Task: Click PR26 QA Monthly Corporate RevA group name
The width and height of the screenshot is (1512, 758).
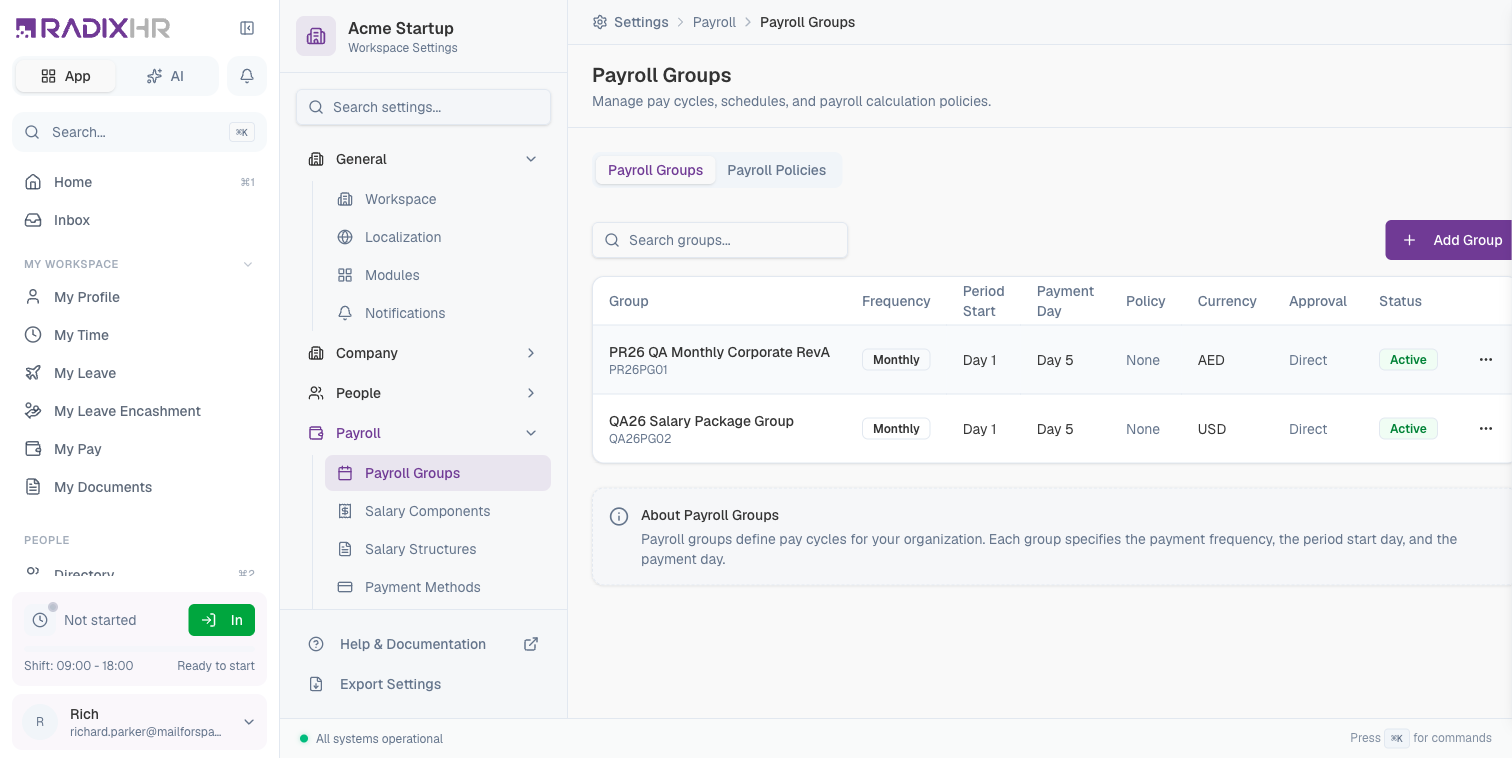Action: pyautogui.click(x=719, y=352)
